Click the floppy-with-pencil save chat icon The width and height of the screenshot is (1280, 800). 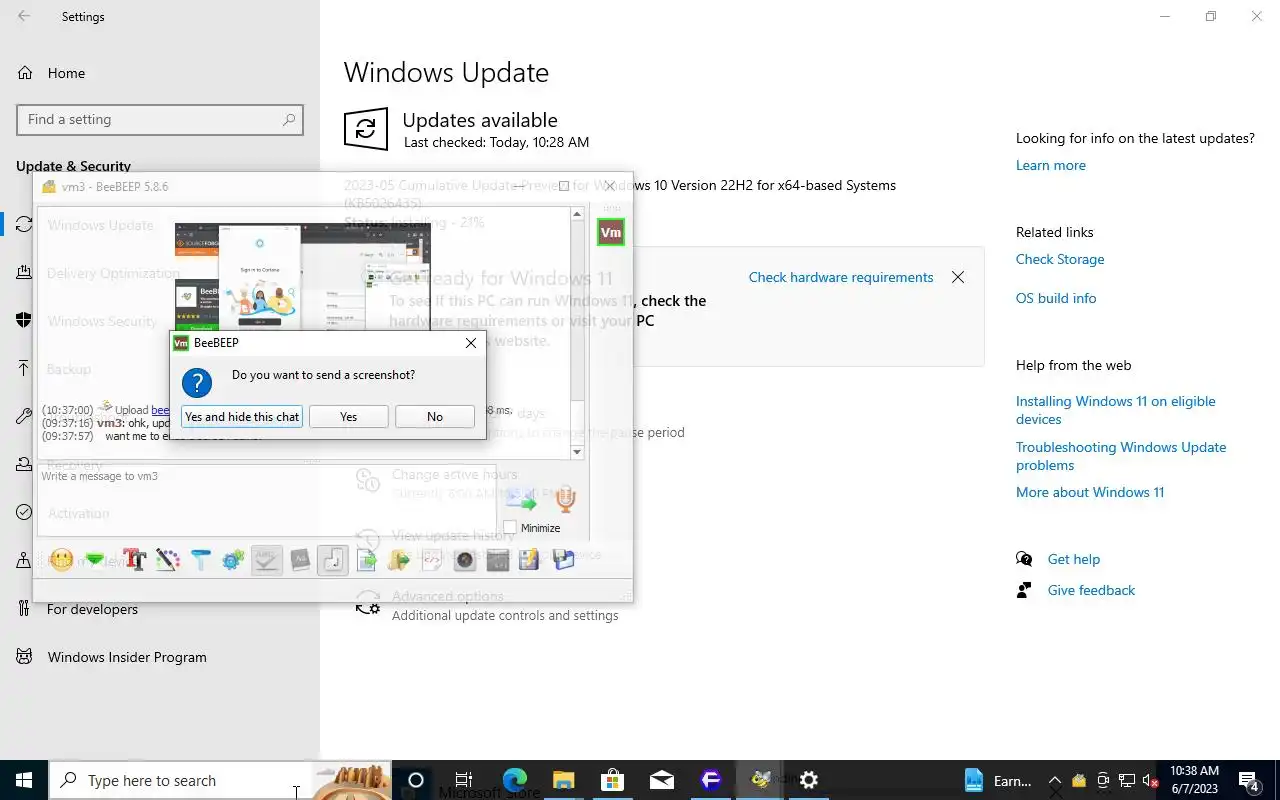[529, 560]
